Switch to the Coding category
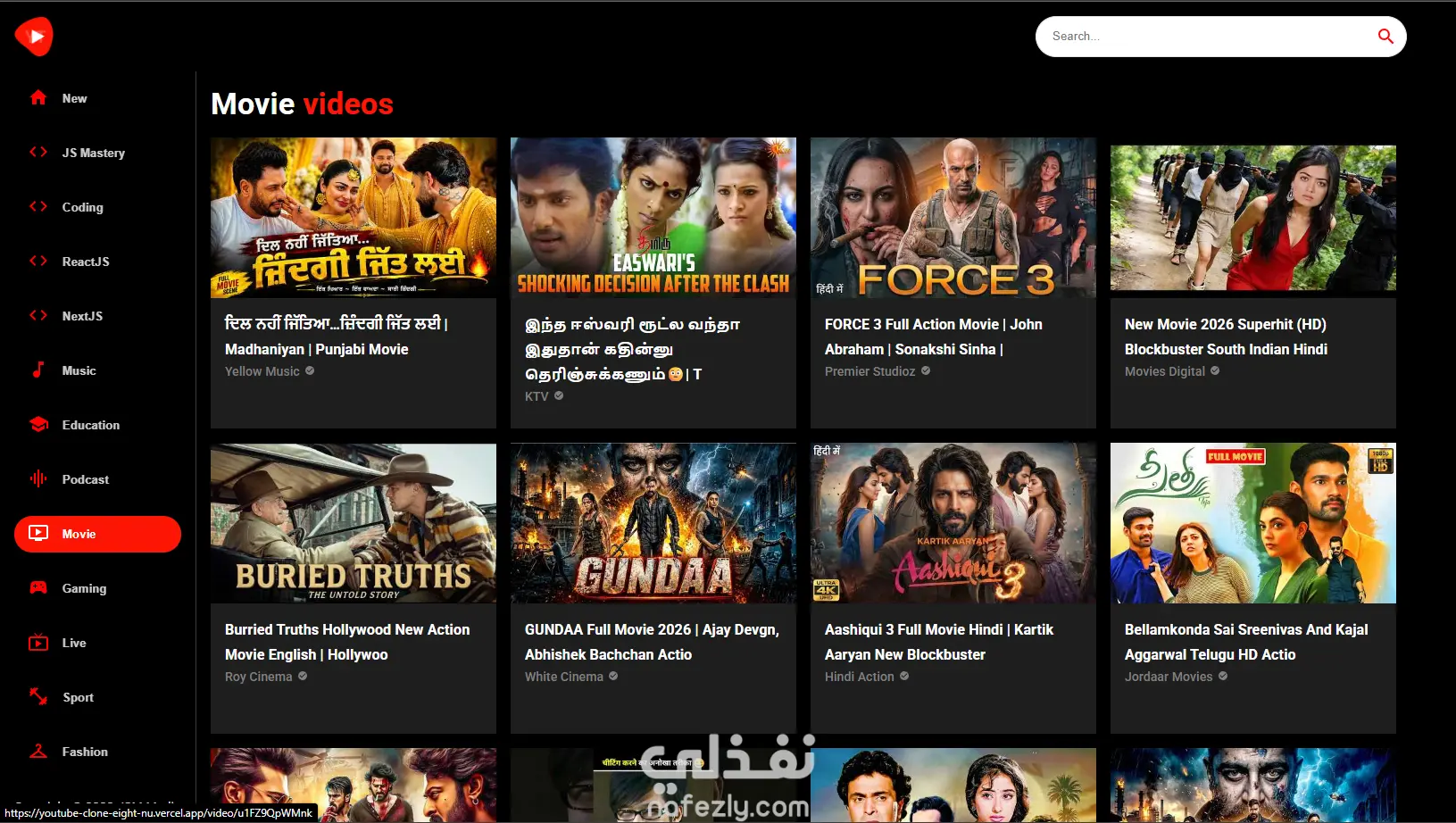This screenshot has height=823, width=1456. point(97,207)
